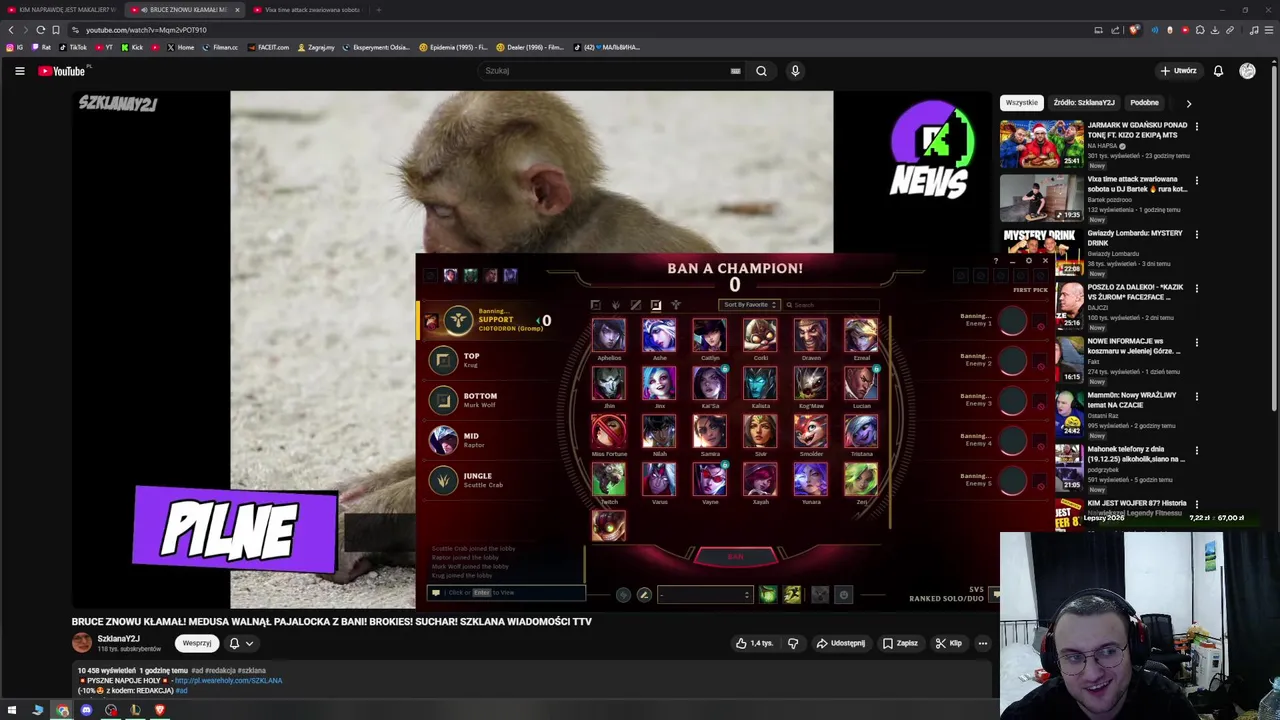
Task: Open the account avatar menu
Action: point(1247,71)
